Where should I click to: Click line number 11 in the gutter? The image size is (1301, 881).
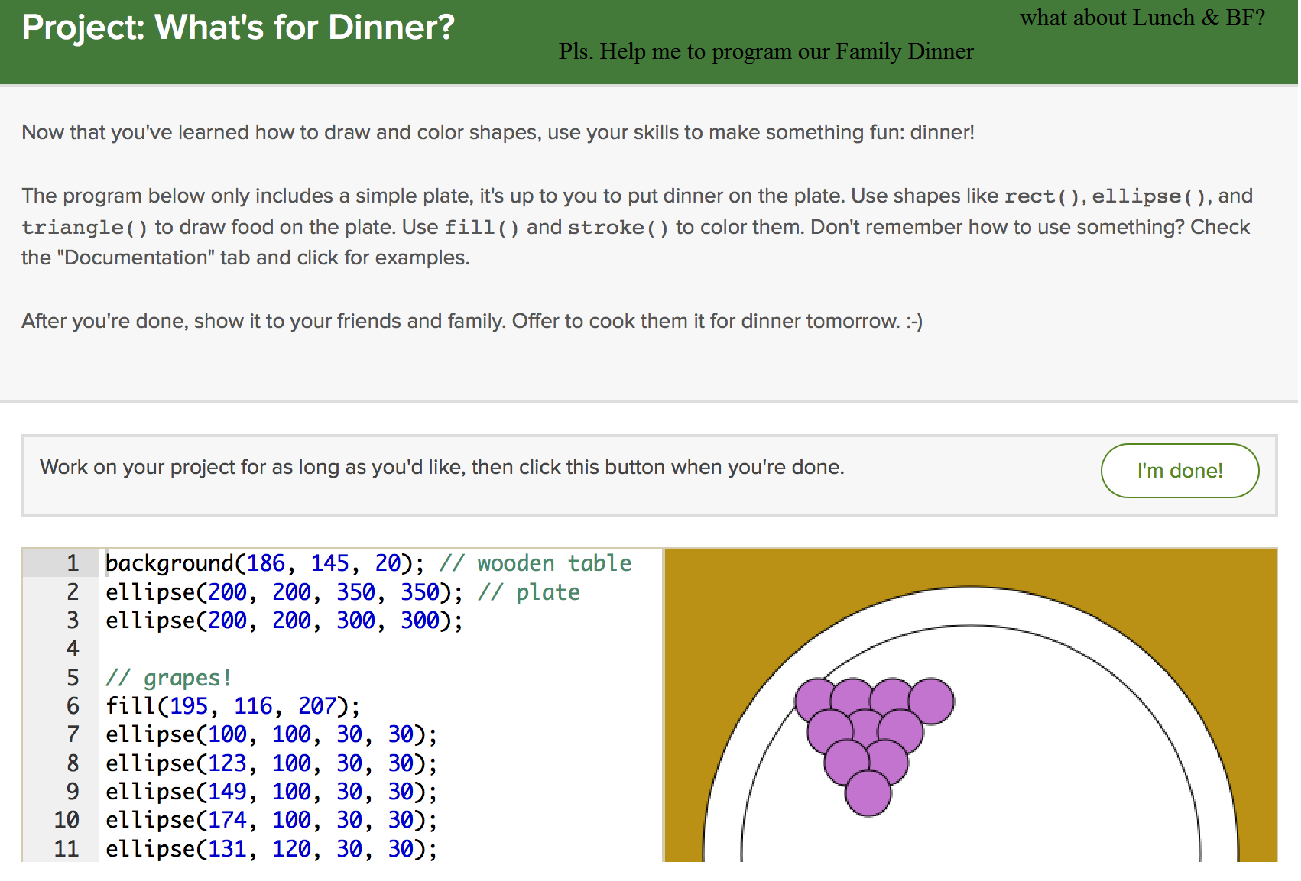[x=66, y=849]
